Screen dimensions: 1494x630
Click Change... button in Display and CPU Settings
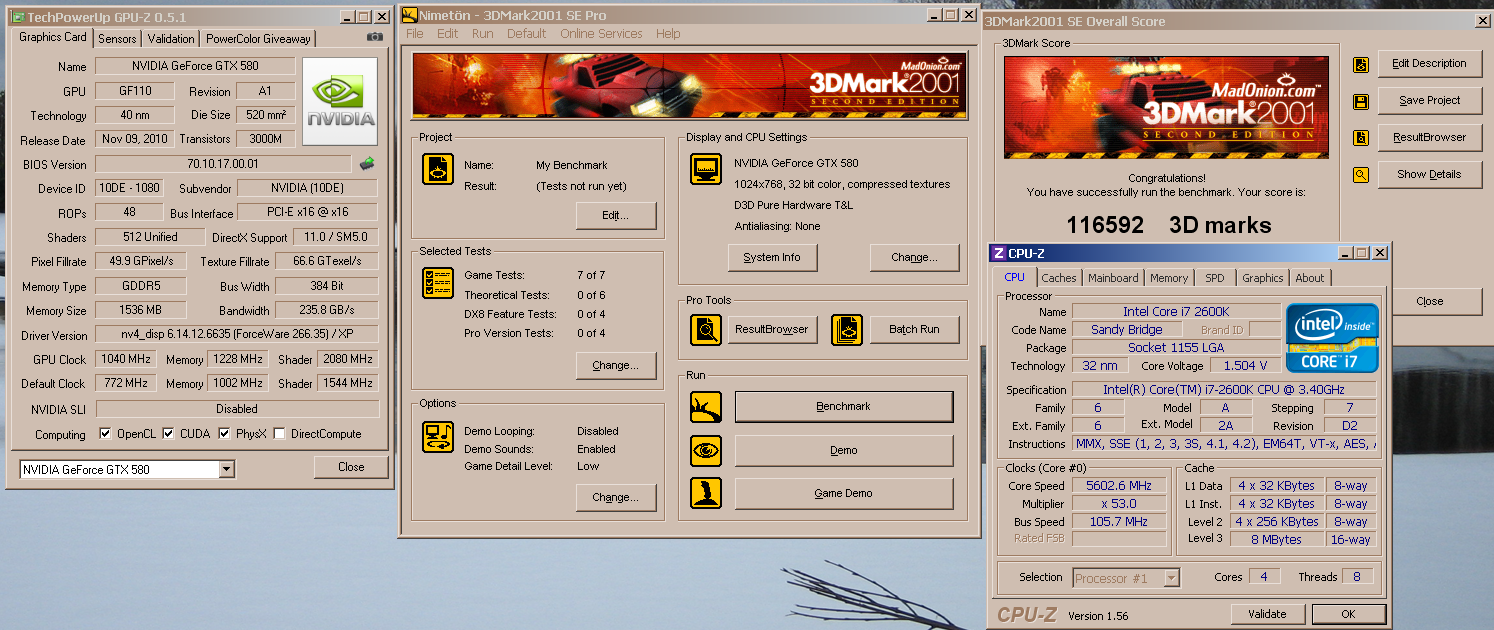[x=914, y=257]
